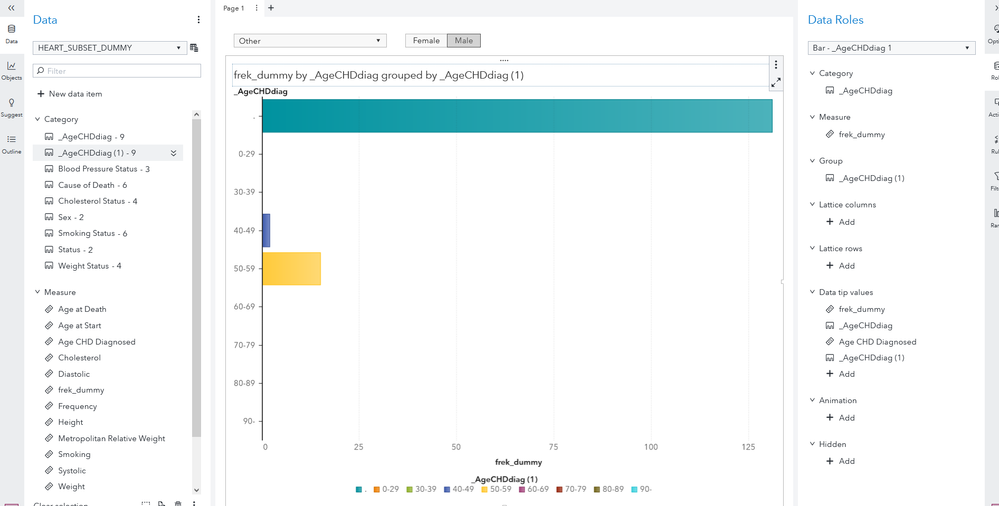Click the yellow 50-59 bar in chart
Screen dimensions: 999x506
point(291,268)
